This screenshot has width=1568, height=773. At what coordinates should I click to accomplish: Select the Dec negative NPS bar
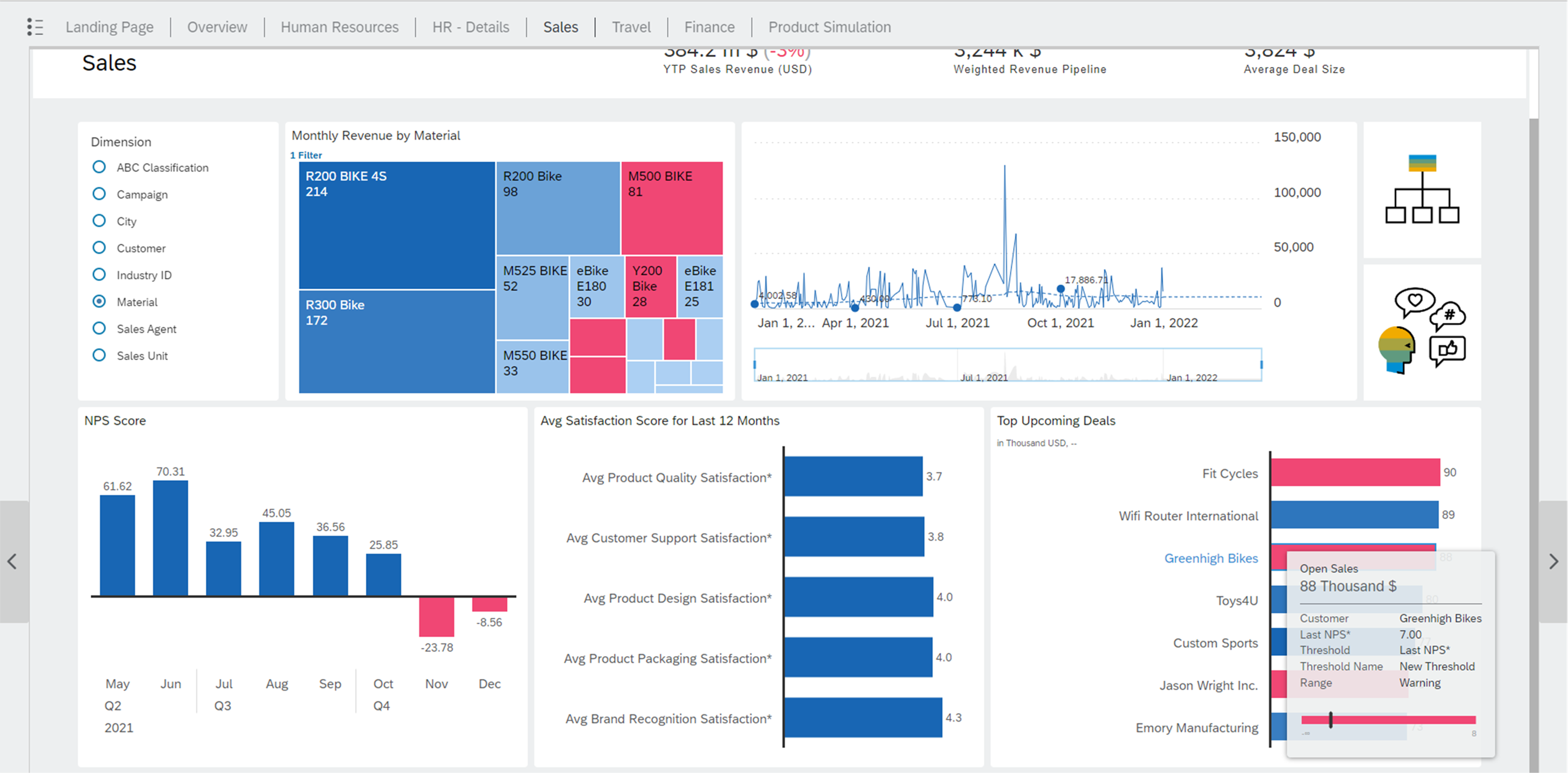(489, 605)
